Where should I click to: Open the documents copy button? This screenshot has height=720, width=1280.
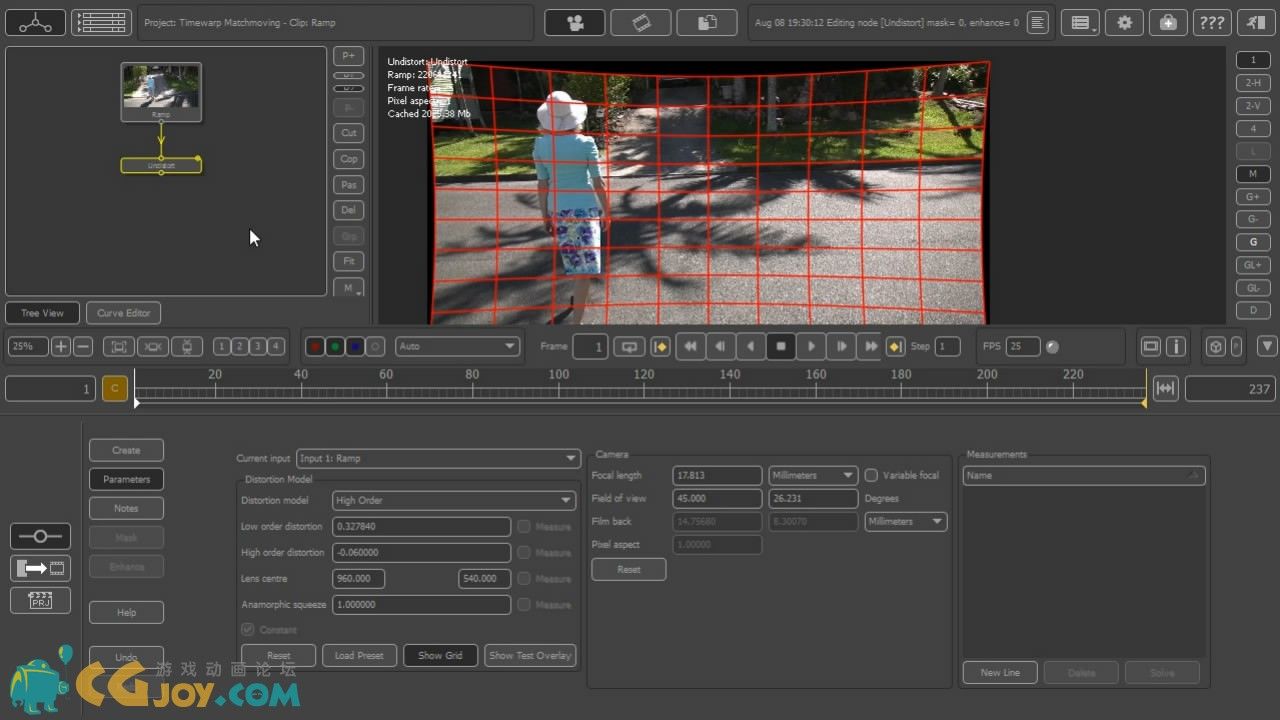707,22
